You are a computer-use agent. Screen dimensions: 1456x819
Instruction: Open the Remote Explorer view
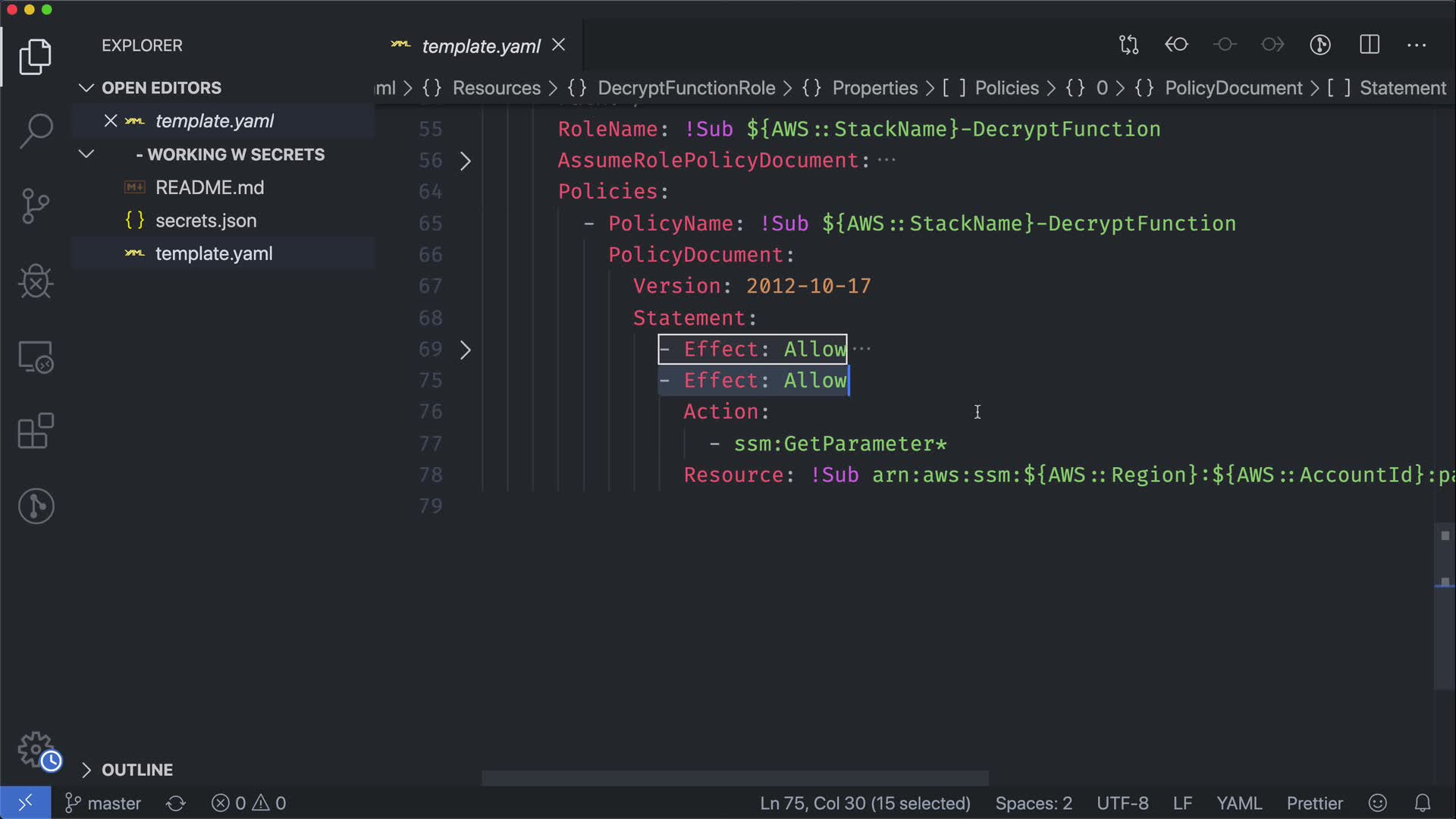click(36, 356)
